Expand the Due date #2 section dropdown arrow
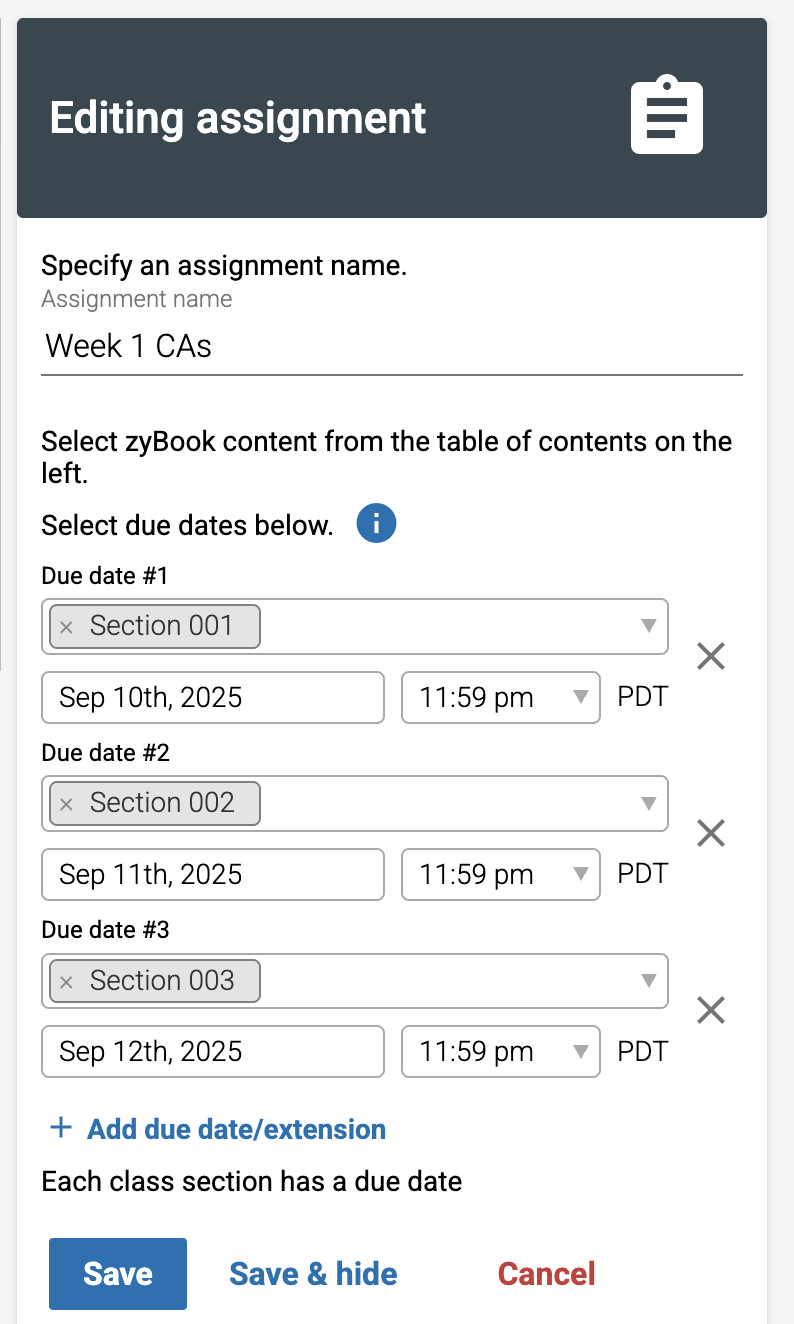This screenshot has height=1324, width=794. [648, 803]
